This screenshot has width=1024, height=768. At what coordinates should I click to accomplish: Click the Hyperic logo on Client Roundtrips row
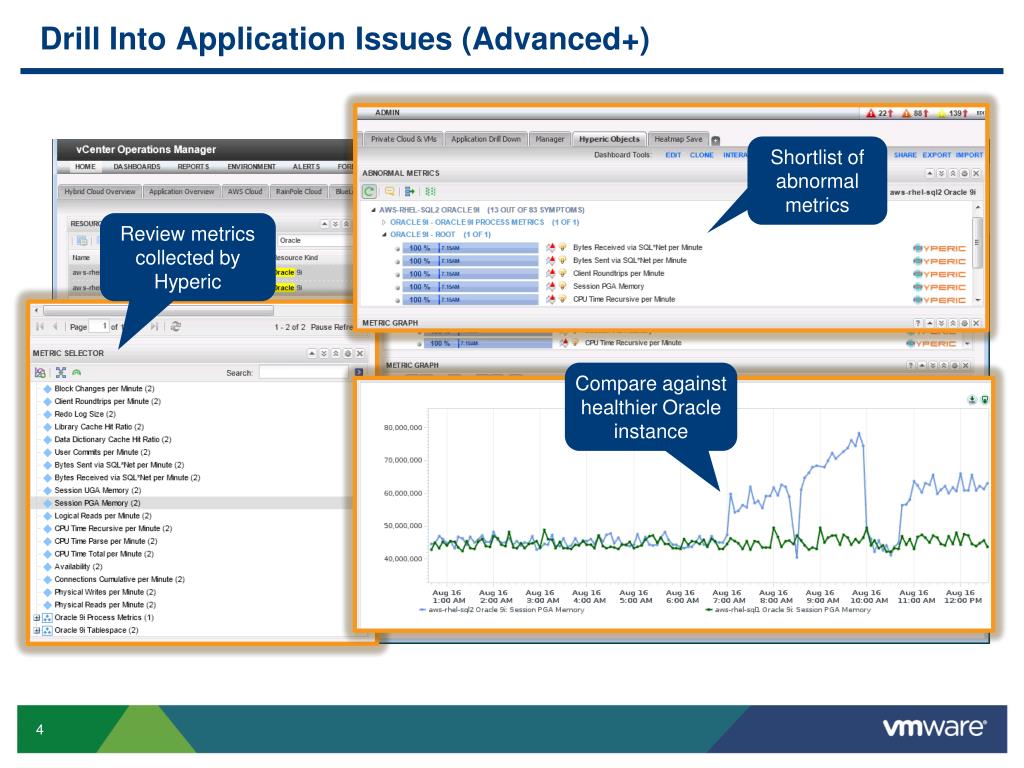point(938,274)
